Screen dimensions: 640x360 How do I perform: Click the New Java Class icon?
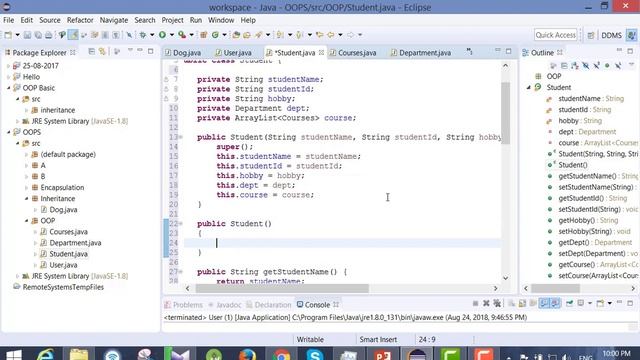216,35
